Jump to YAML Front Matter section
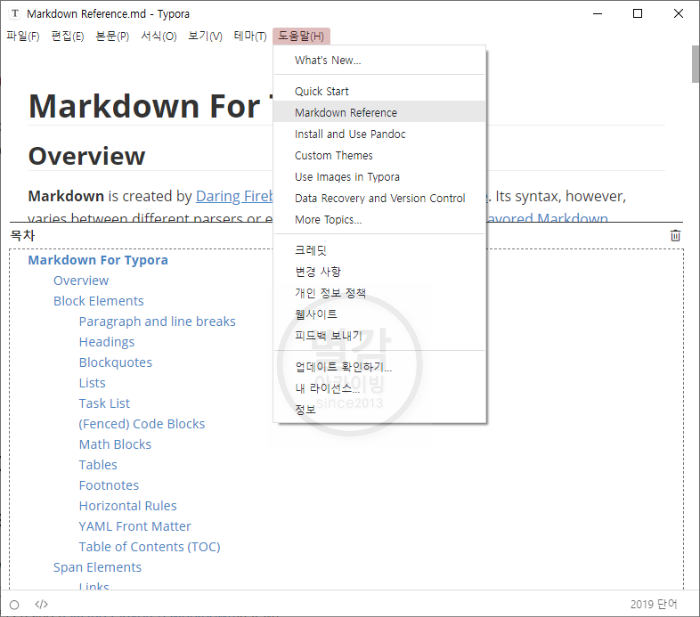This screenshot has width=700, height=617. 135,526
